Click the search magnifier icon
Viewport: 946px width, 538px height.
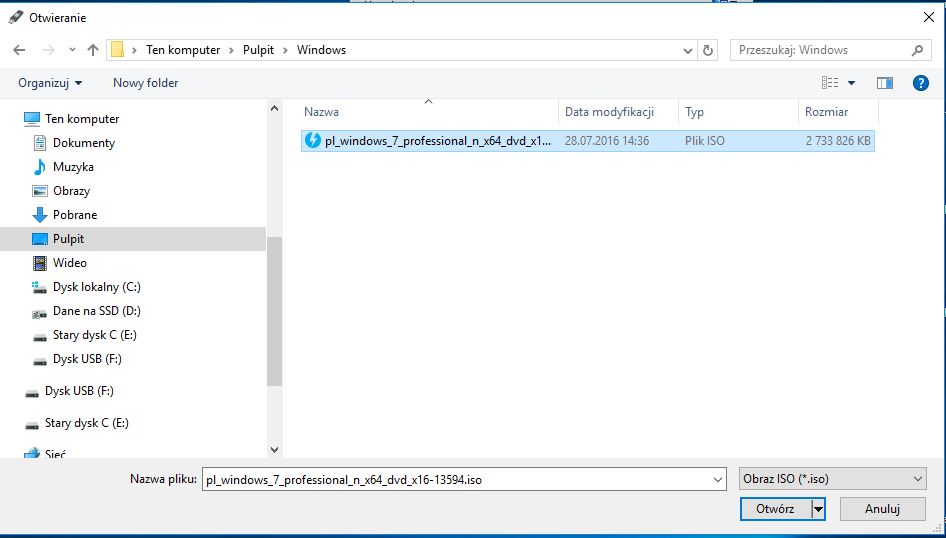(x=918, y=50)
